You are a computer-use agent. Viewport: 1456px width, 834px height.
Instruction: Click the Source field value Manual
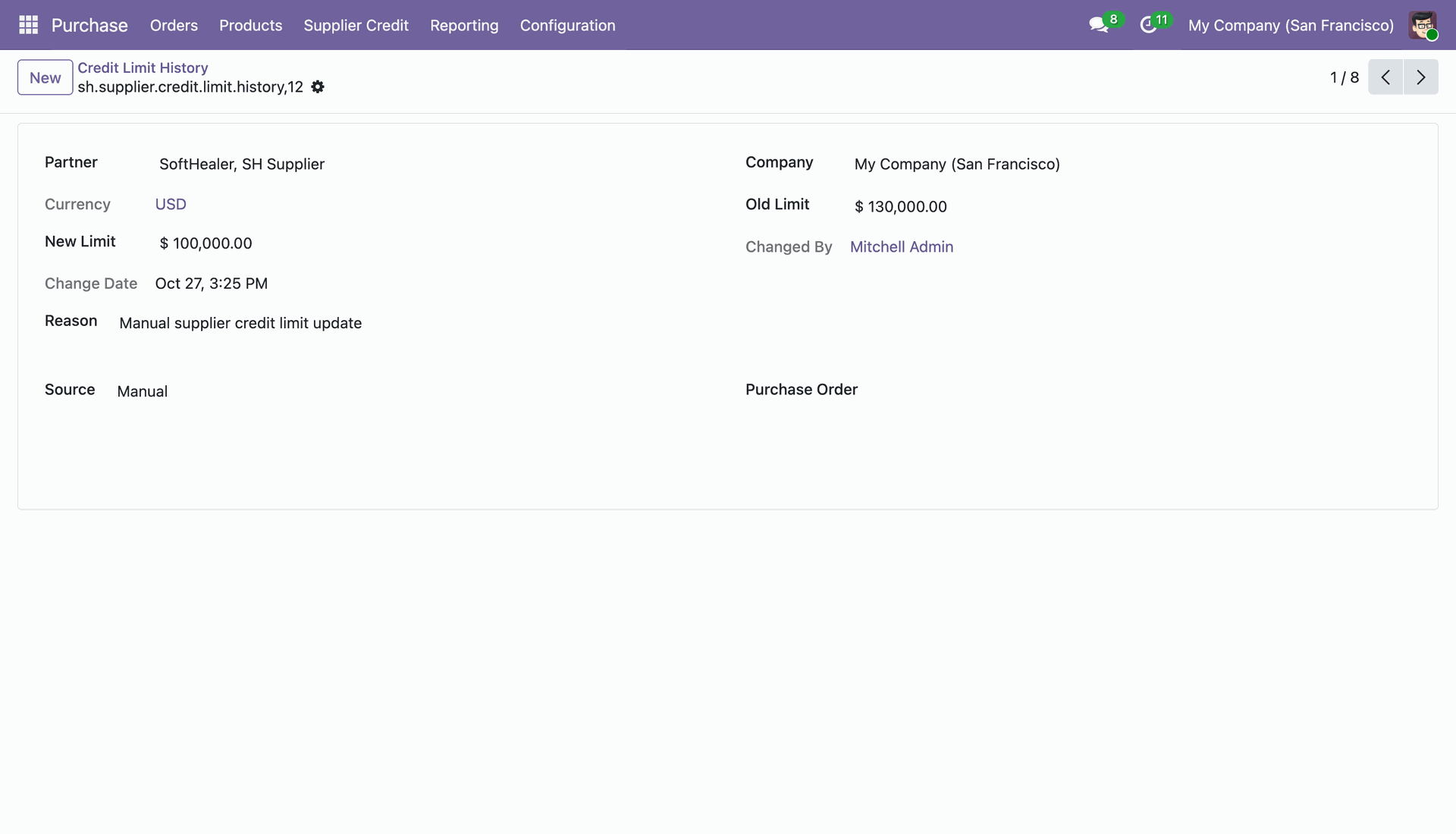[x=143, y=391]
